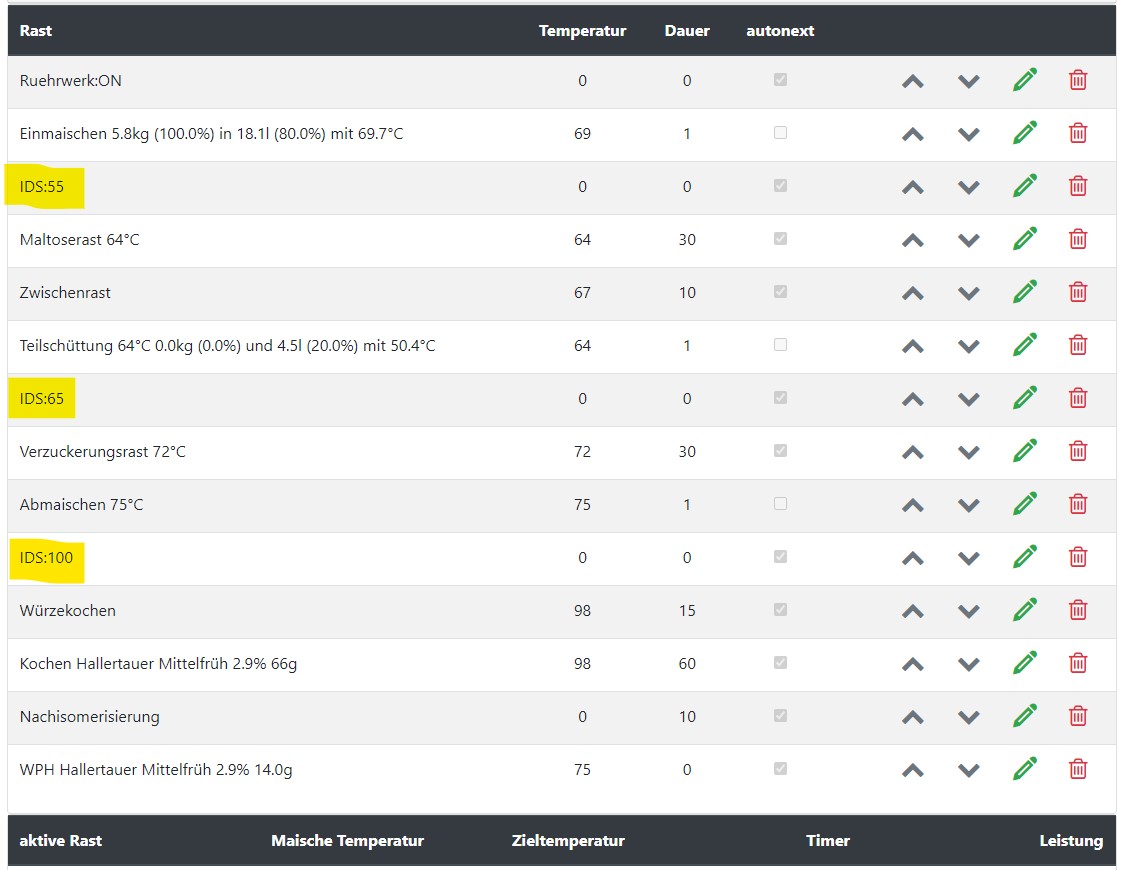This screenshot has width=1123, height=870.
Task: Move Maltoserast 64°C down with chevron
Action: point(968,240)
